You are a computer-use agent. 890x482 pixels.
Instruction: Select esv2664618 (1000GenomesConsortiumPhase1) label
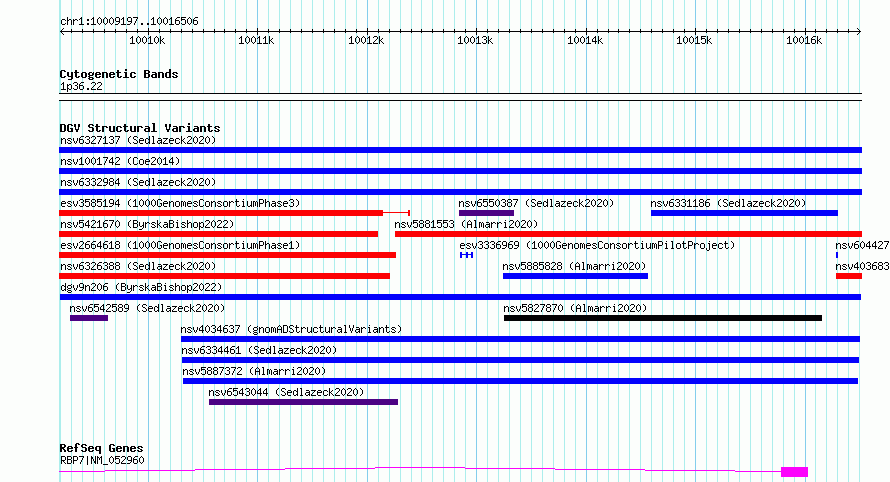click(x=180, y=245)
